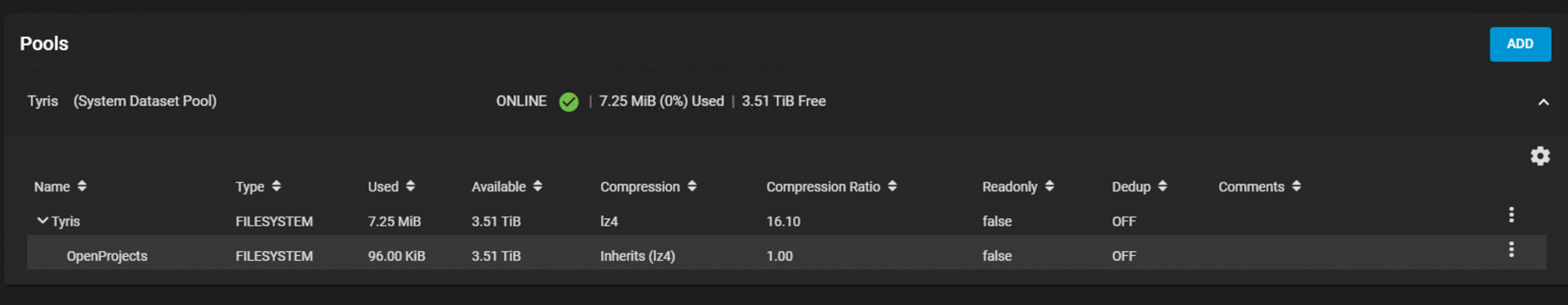
Task: Click the Pools section title
Action: coord(44,44)
